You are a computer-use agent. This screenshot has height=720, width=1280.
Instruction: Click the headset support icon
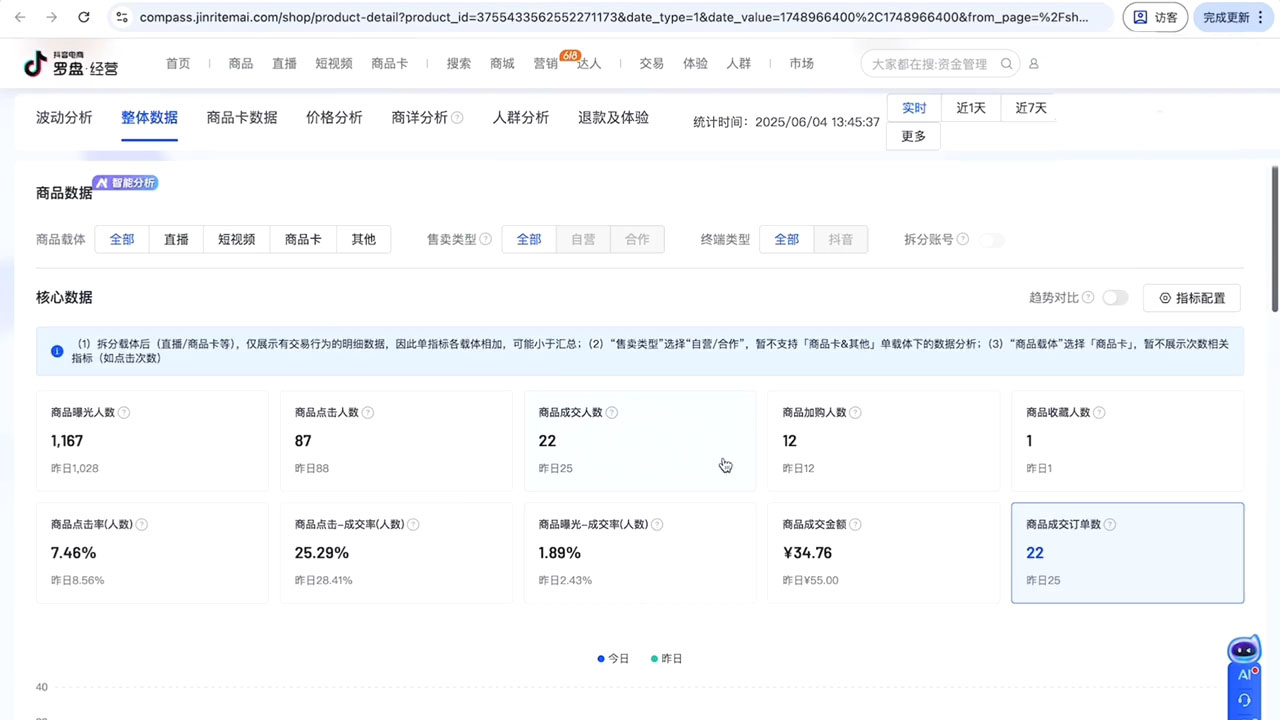click(1244, 700)
